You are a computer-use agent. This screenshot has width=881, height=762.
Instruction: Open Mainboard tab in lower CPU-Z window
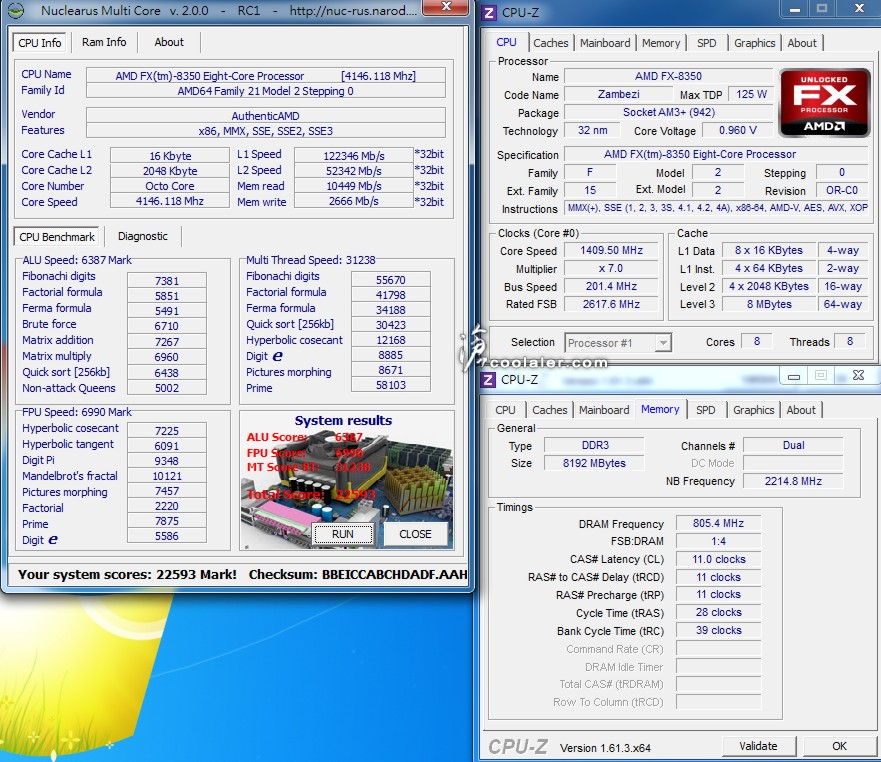point(604,410)
